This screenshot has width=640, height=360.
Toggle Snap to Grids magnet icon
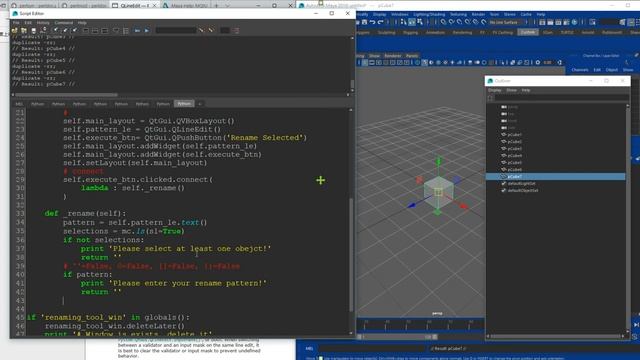pos(443,22)
